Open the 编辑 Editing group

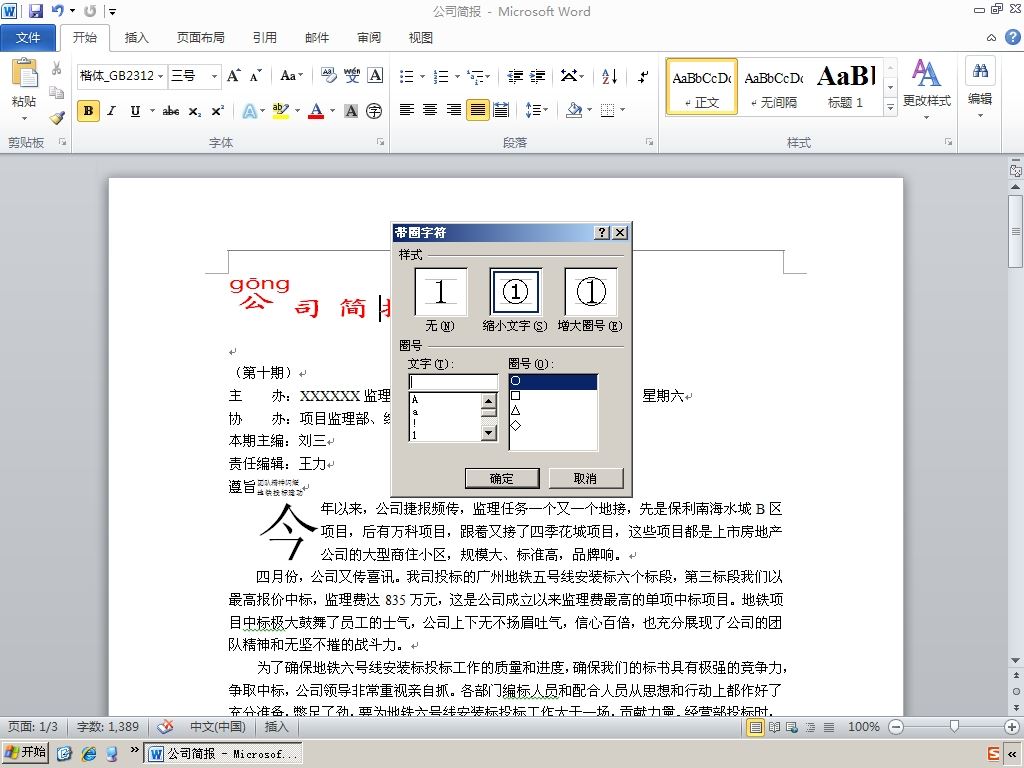[x=980, y=88]
